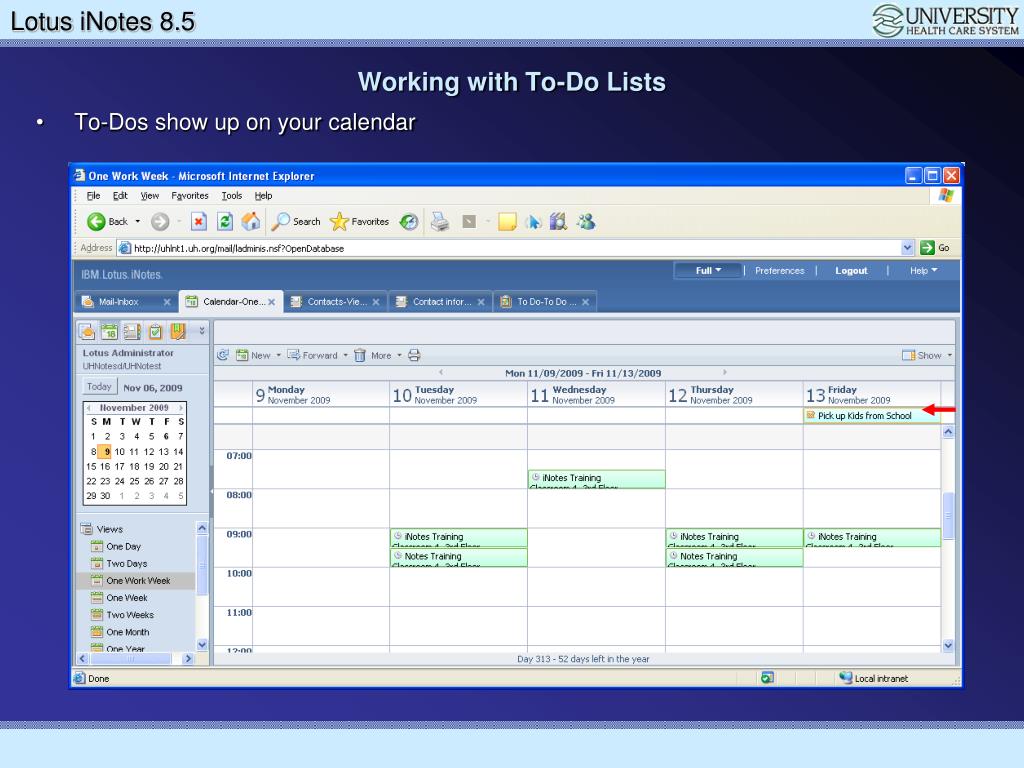The height and width of the screenshot is (768, 1024).
Task: Click the browser Back button
Action: point(108,222)
